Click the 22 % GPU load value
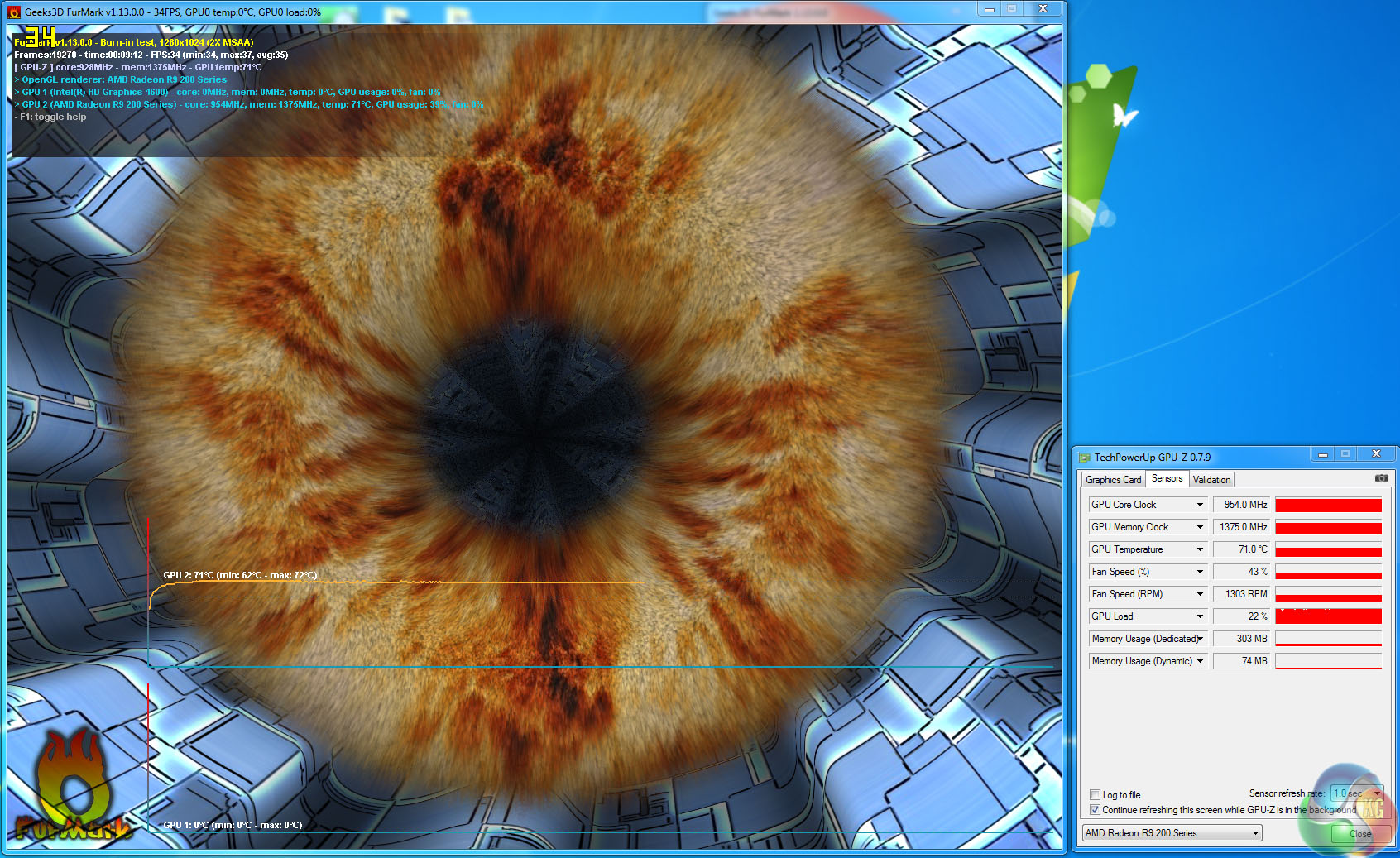 [1241, 616]
